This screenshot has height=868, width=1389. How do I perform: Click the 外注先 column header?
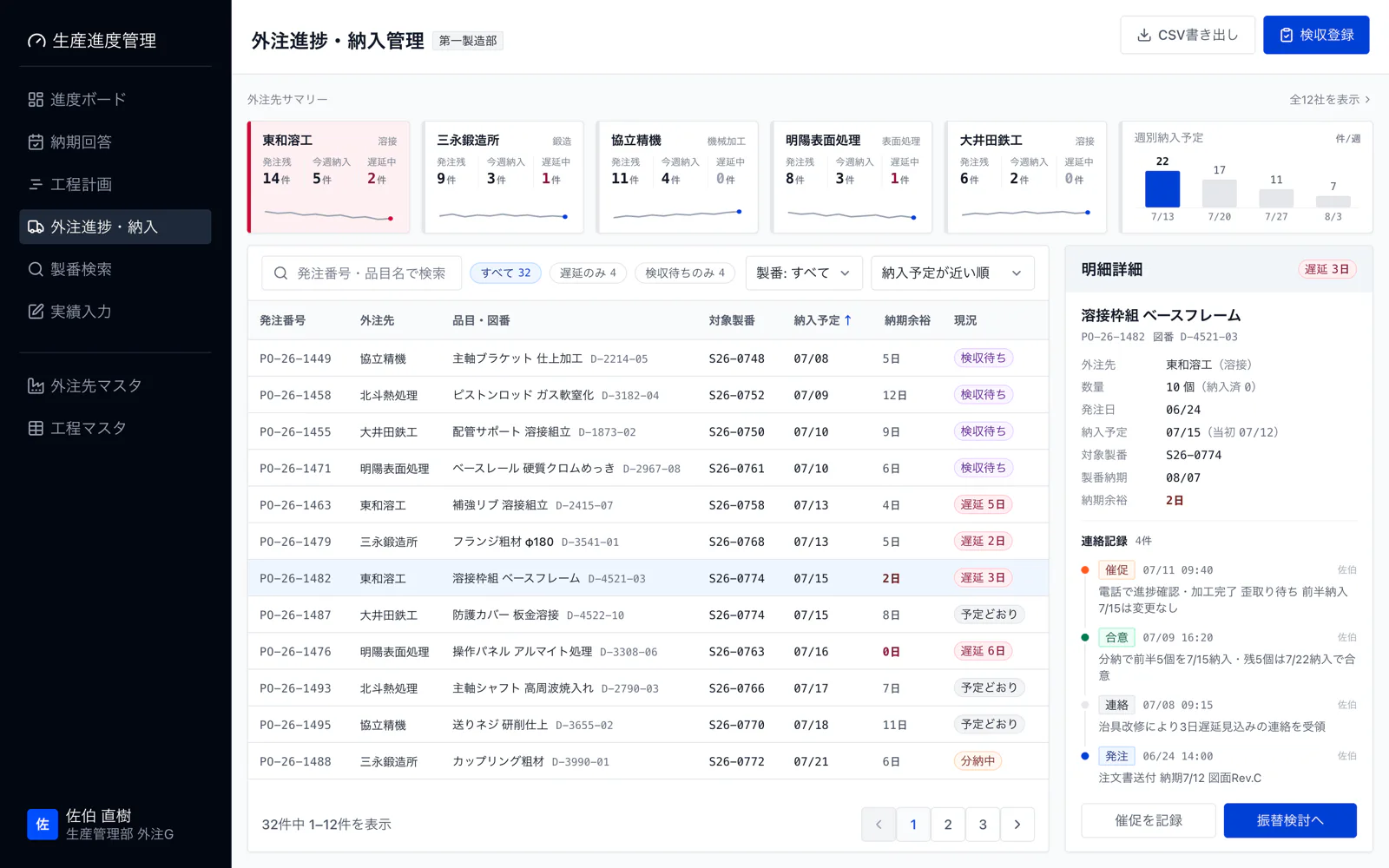pyautogui.click(x=378, y=320)
